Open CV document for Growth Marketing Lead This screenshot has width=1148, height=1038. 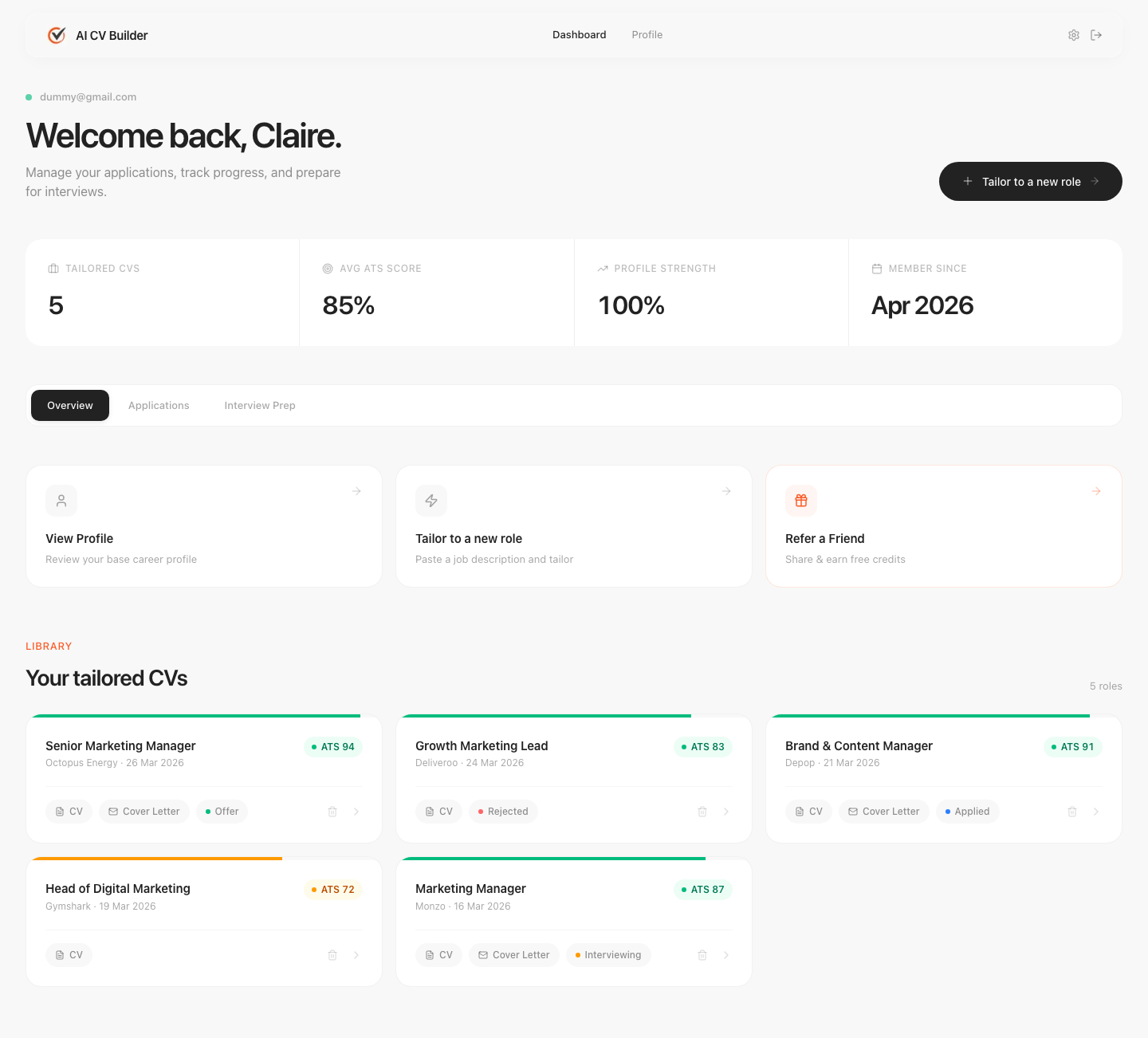pos(439,812)
